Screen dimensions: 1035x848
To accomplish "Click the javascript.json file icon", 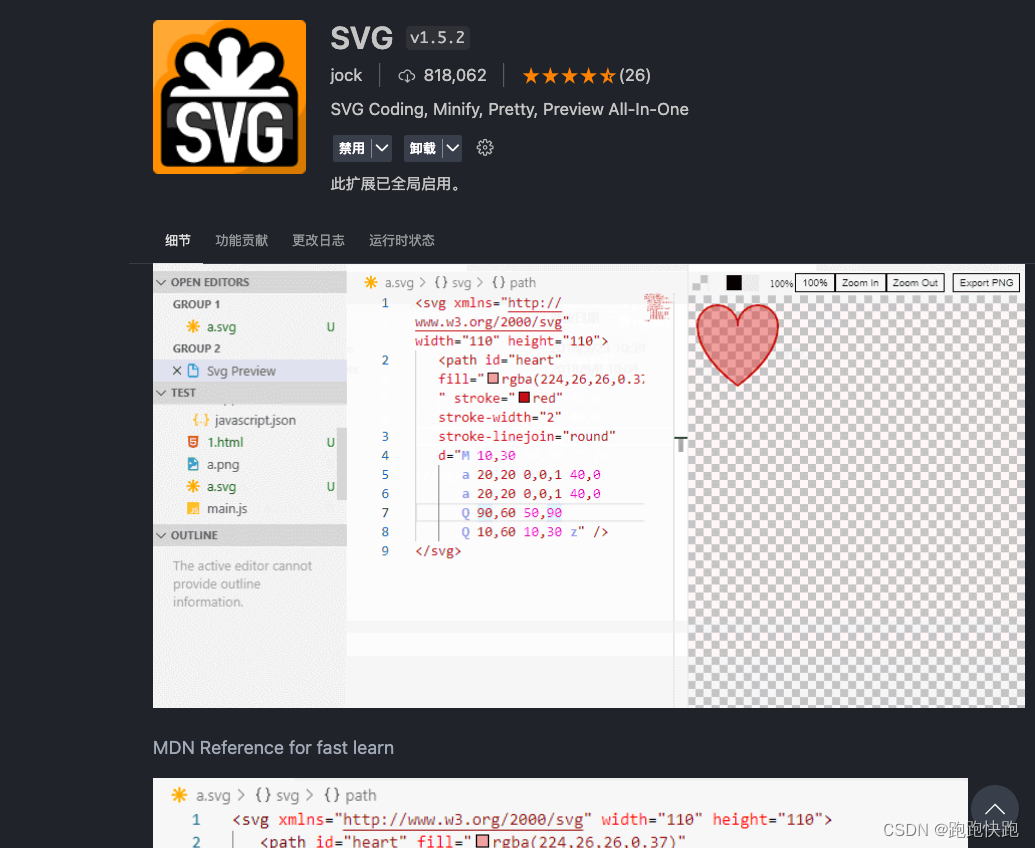I will click(x=199, y=420).
